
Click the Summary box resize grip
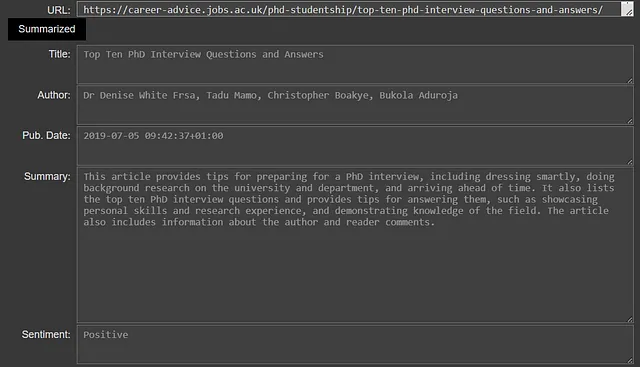click(x=630, y=319)
